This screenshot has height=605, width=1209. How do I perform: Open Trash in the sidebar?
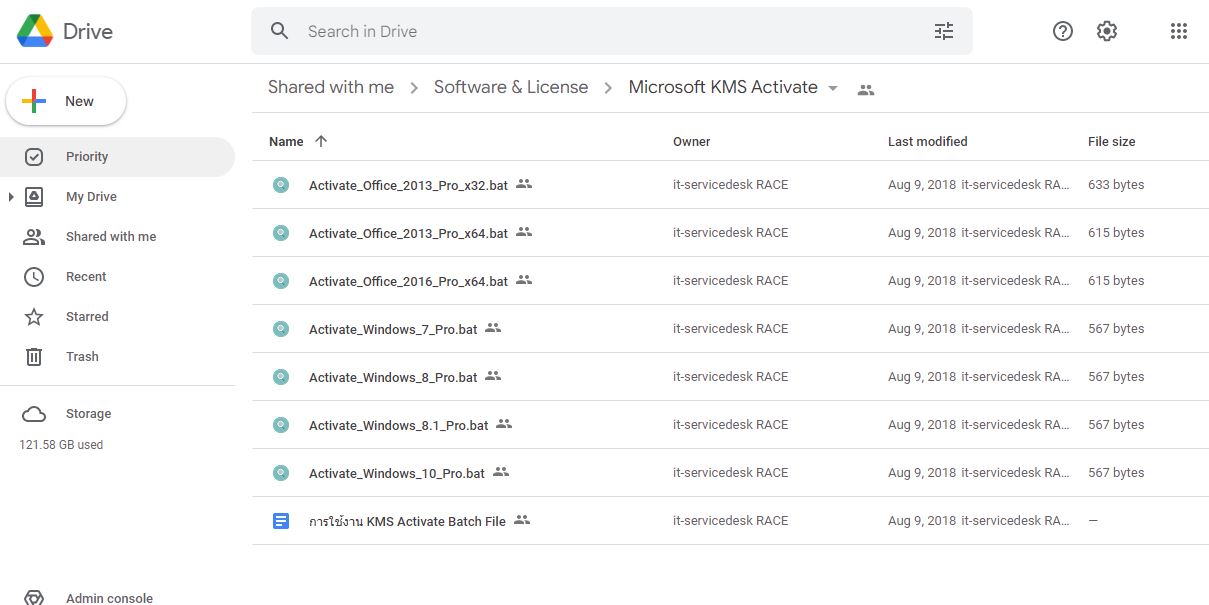pos(82,357)
